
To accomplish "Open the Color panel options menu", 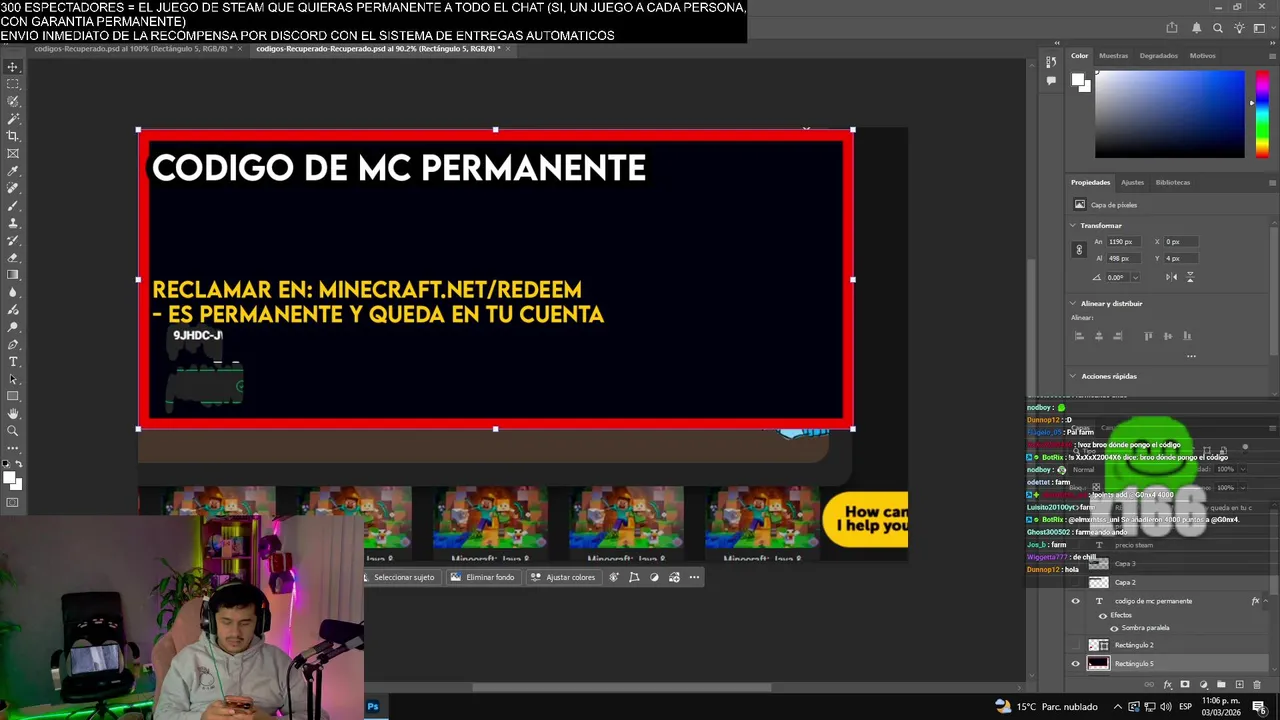I will point(1272,55).
